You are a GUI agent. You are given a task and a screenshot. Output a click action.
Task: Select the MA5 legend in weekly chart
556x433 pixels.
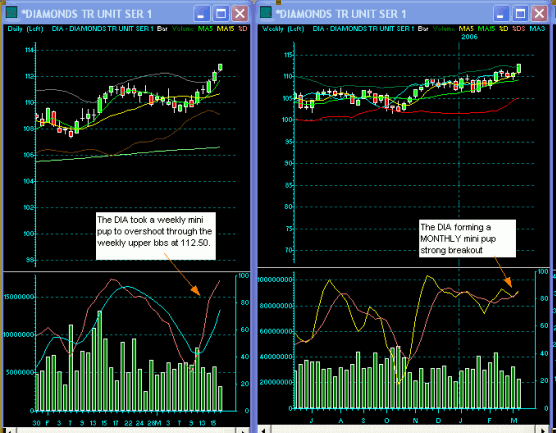click(x=466, y=29)
